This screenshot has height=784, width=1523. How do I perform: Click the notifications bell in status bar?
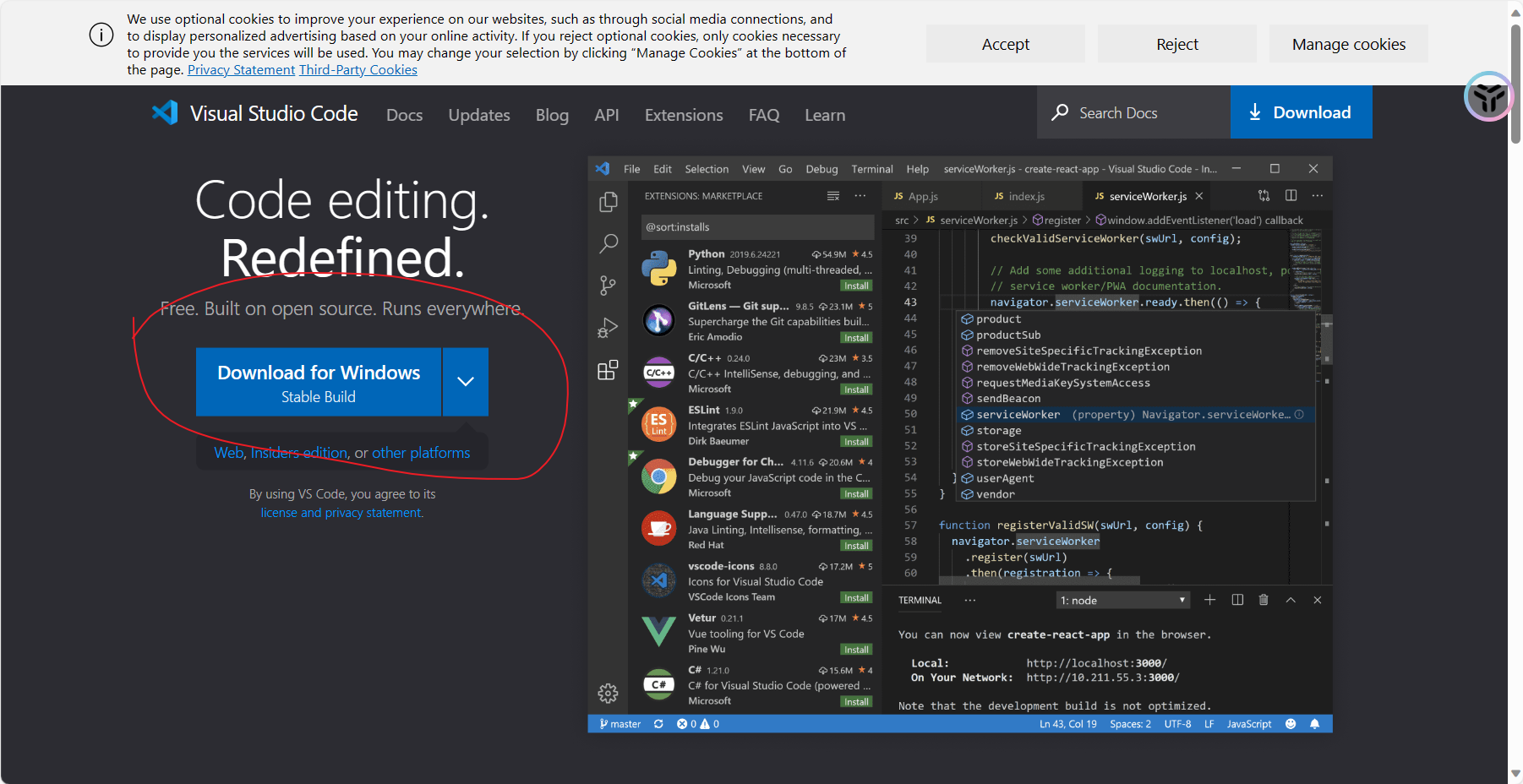(1314, 724)
